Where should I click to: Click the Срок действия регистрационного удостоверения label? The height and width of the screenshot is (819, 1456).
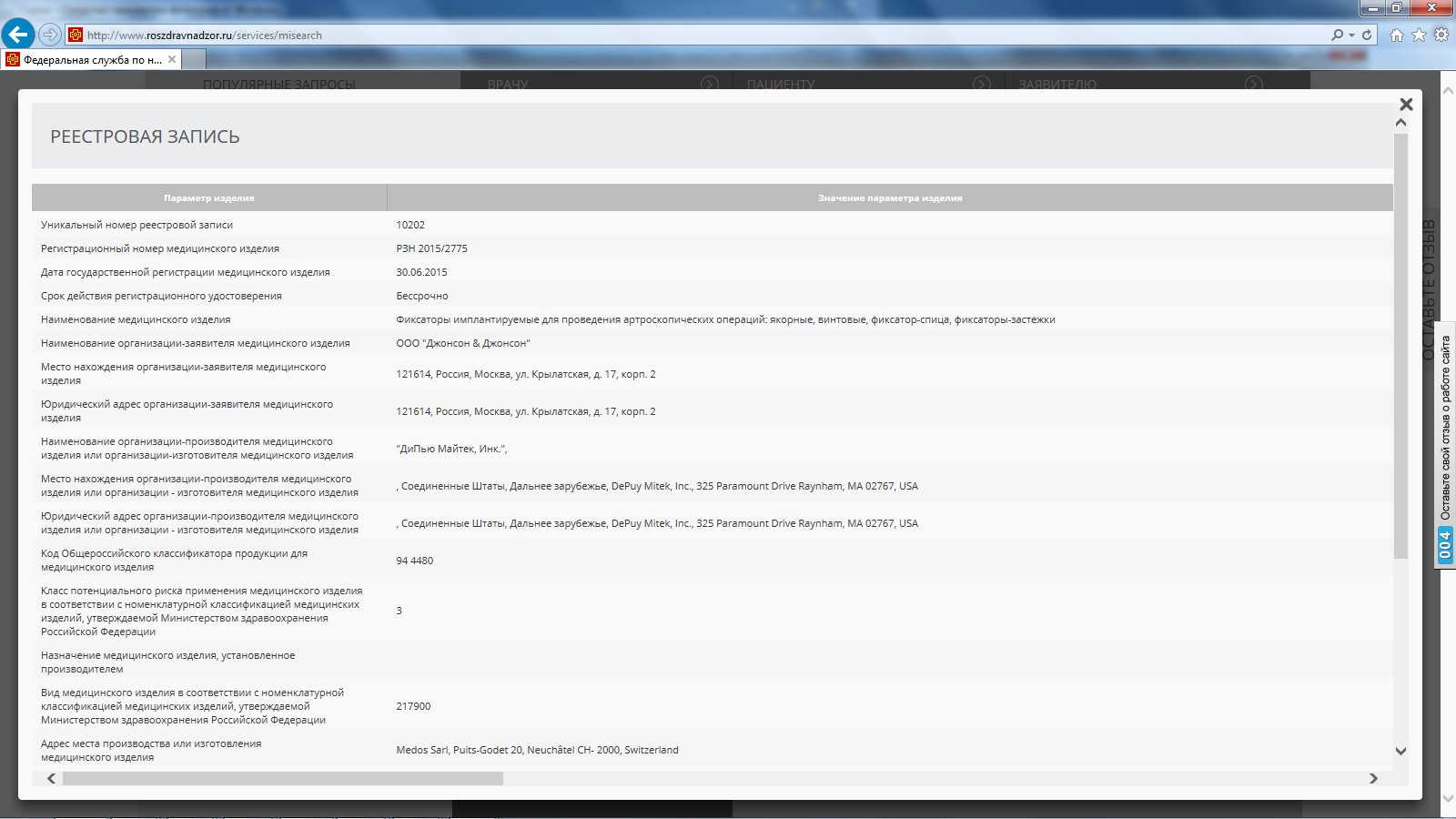161,296
